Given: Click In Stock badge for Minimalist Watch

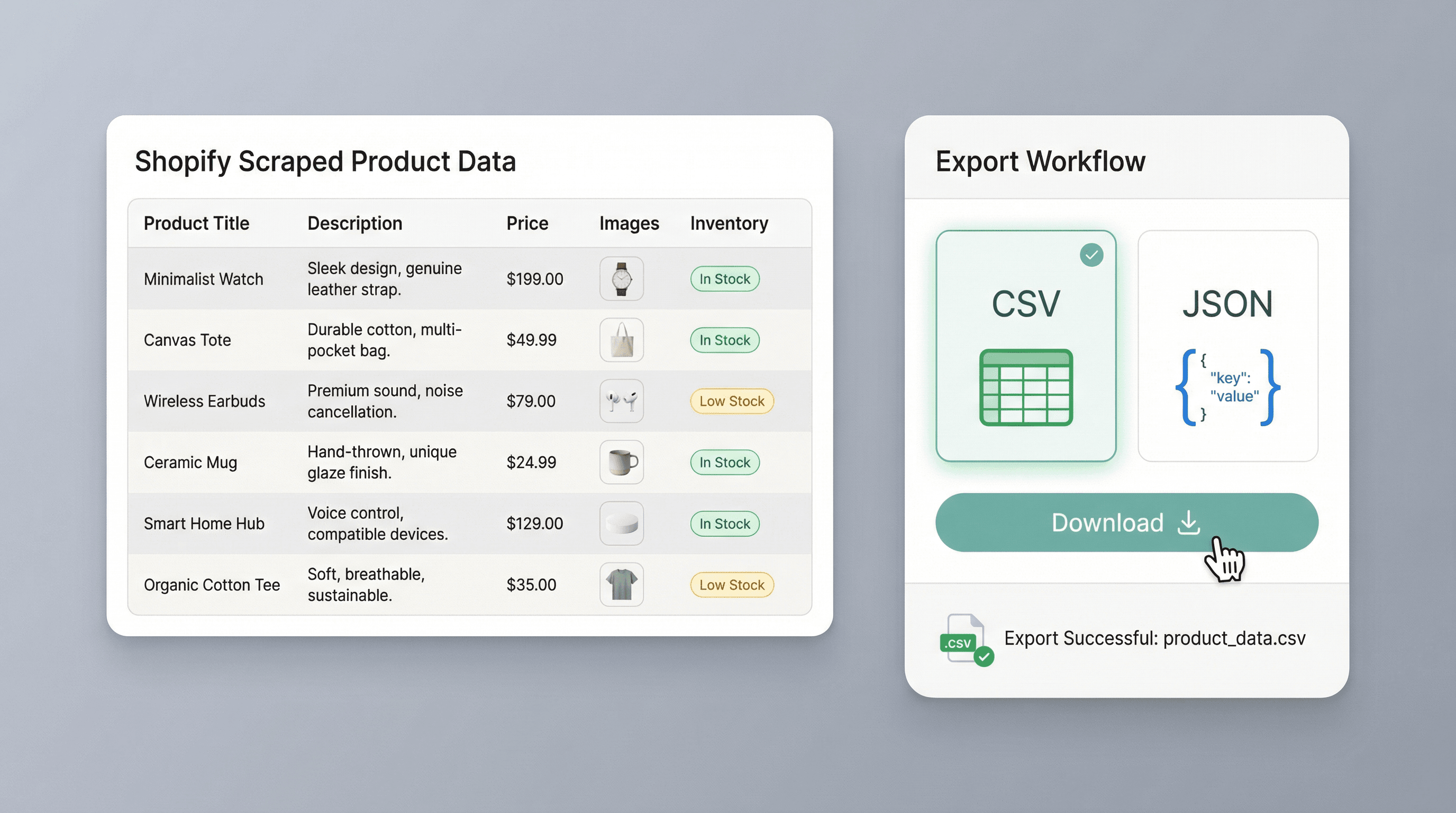Looking at the screenshot, I should pos(725,279).
